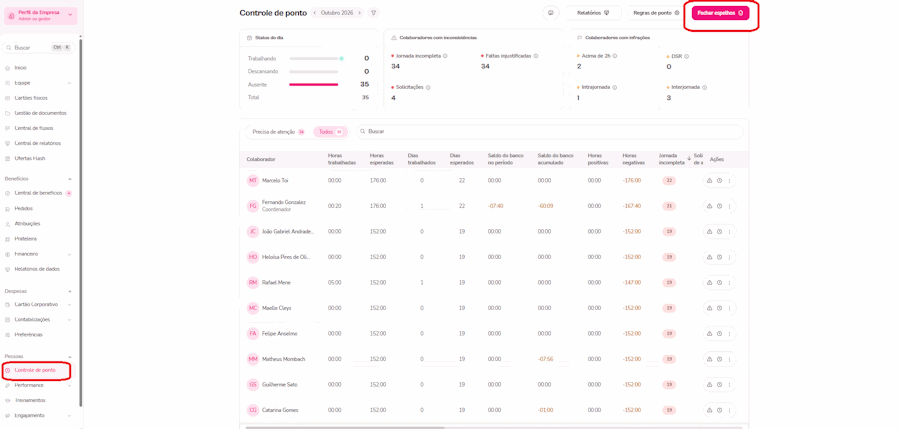
Task: Switch to Precisa de atenção tab
Action: [278, 132]
